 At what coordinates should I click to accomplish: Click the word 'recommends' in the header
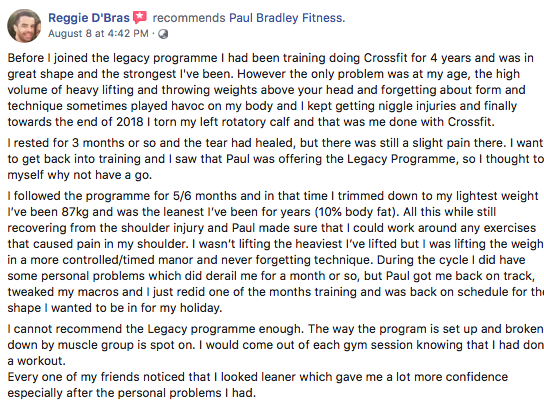[189, 18]
